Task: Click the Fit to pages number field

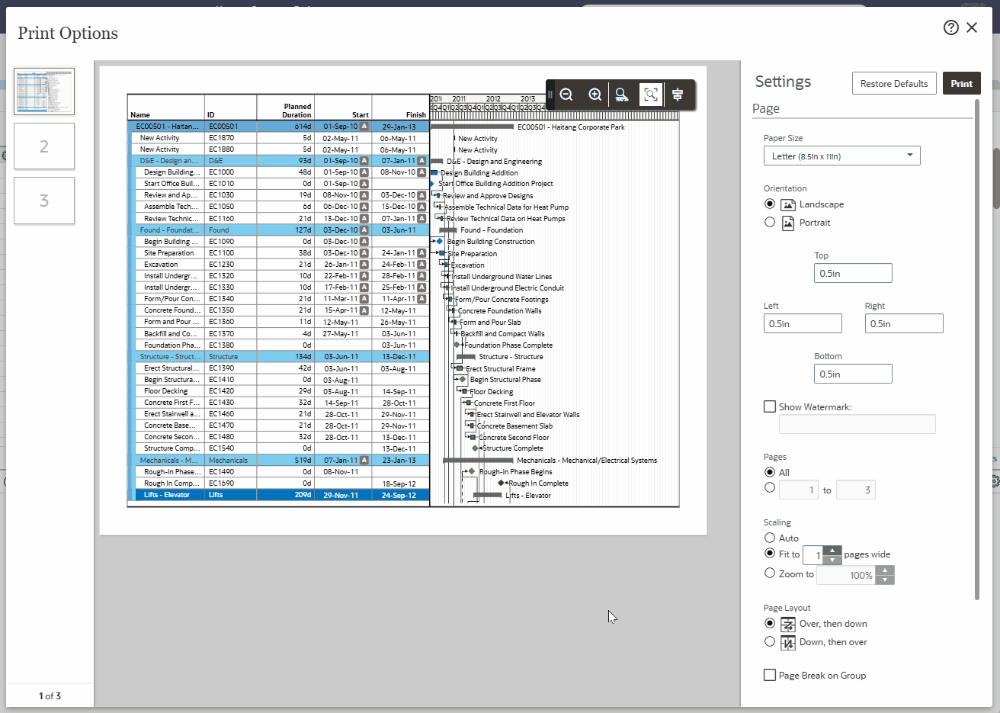Action: click(813, 555)
